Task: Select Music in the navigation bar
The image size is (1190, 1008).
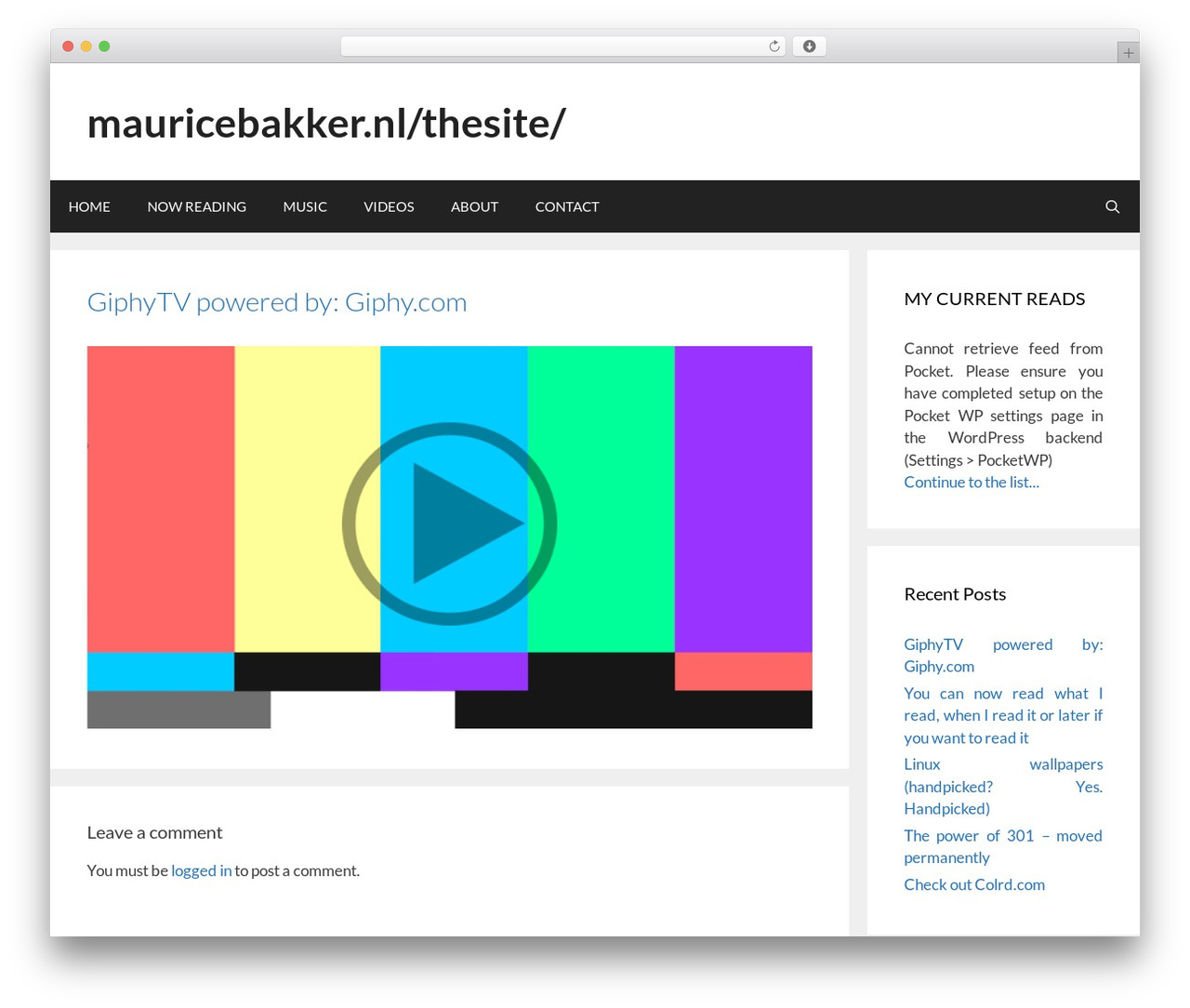Action: coord(305,206)
